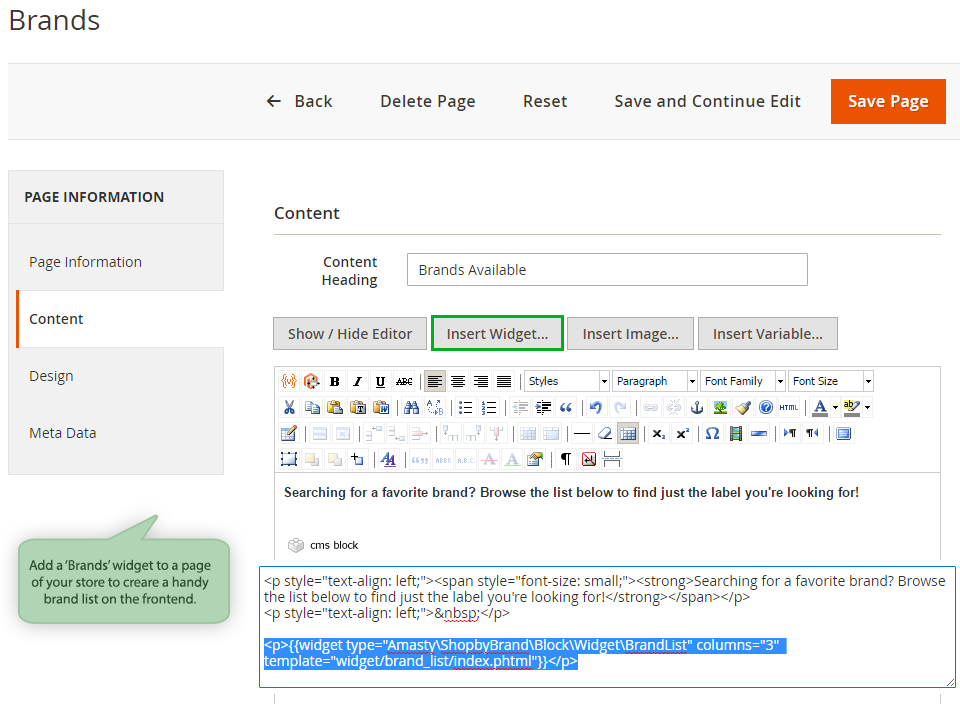Insert a special character with the Omega icon
Screen dimensions: 960x704
tap(713, 433)
